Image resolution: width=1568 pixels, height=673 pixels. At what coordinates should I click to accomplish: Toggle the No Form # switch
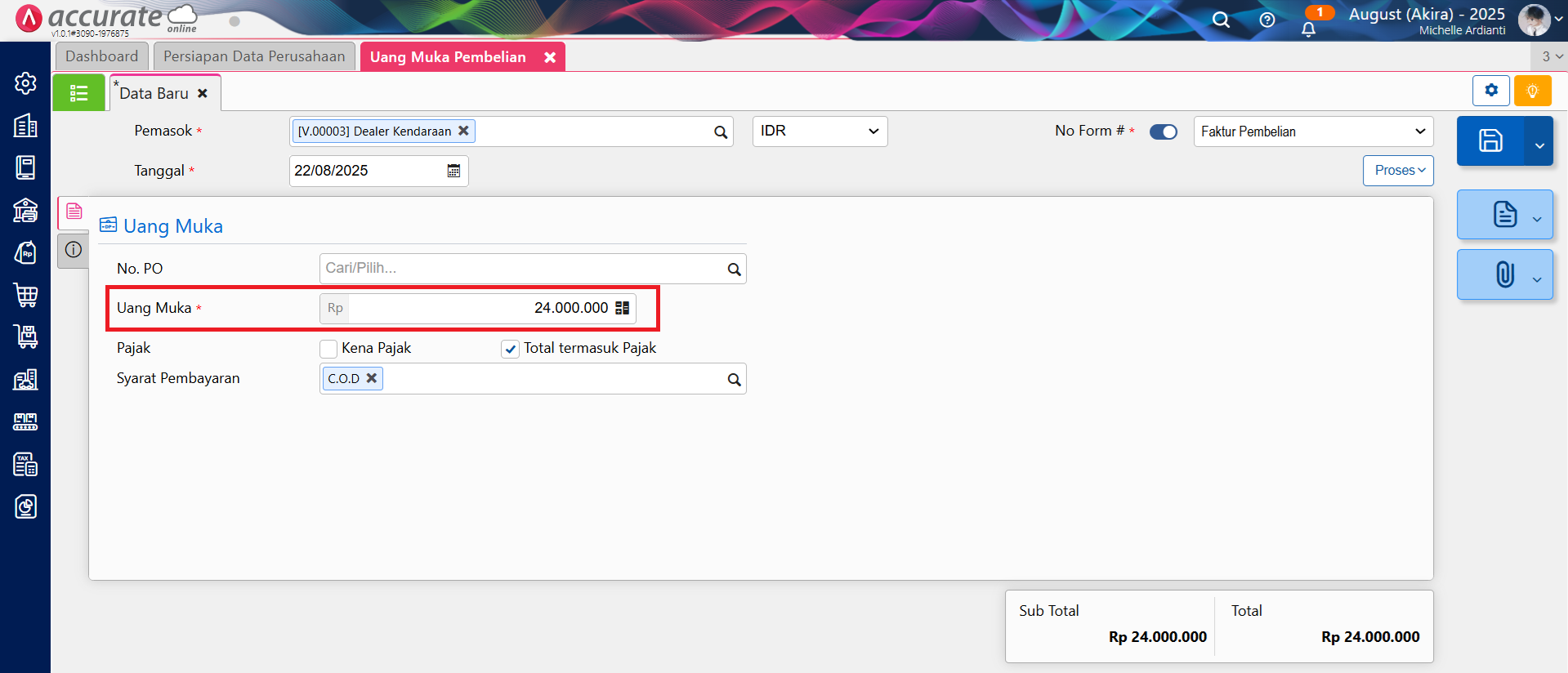click(1164, 131)
